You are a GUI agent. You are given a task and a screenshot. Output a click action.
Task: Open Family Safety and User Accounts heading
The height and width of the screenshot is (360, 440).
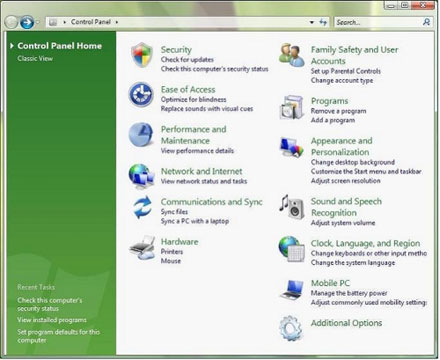(354, 55)
